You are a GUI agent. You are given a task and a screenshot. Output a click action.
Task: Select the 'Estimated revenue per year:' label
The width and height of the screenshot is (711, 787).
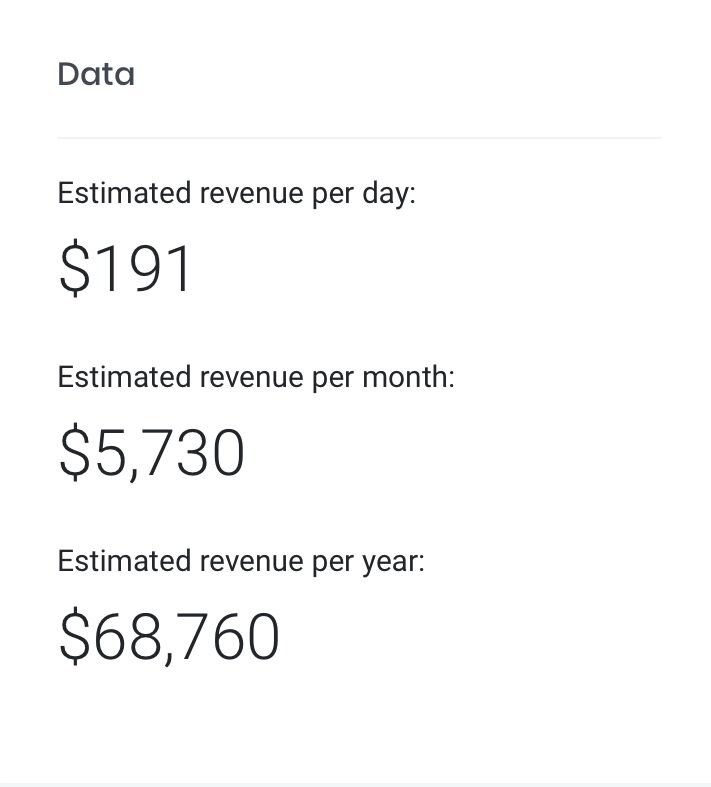coord(241,561)
